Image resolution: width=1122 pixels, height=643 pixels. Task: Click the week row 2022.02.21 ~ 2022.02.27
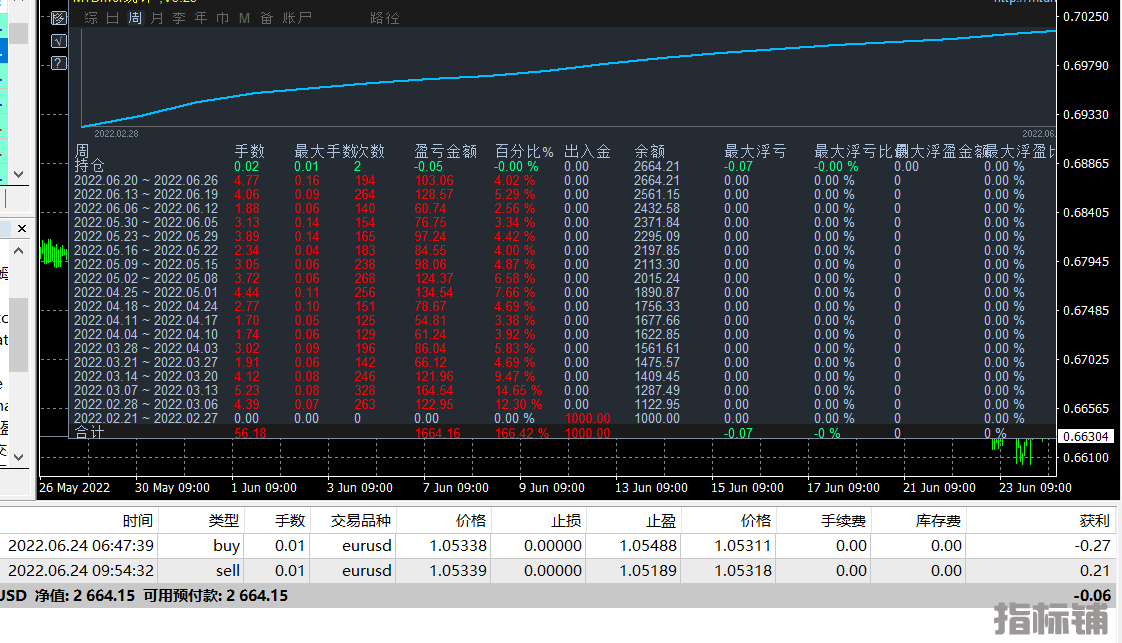pyautogui.click(x=146, y=418)
